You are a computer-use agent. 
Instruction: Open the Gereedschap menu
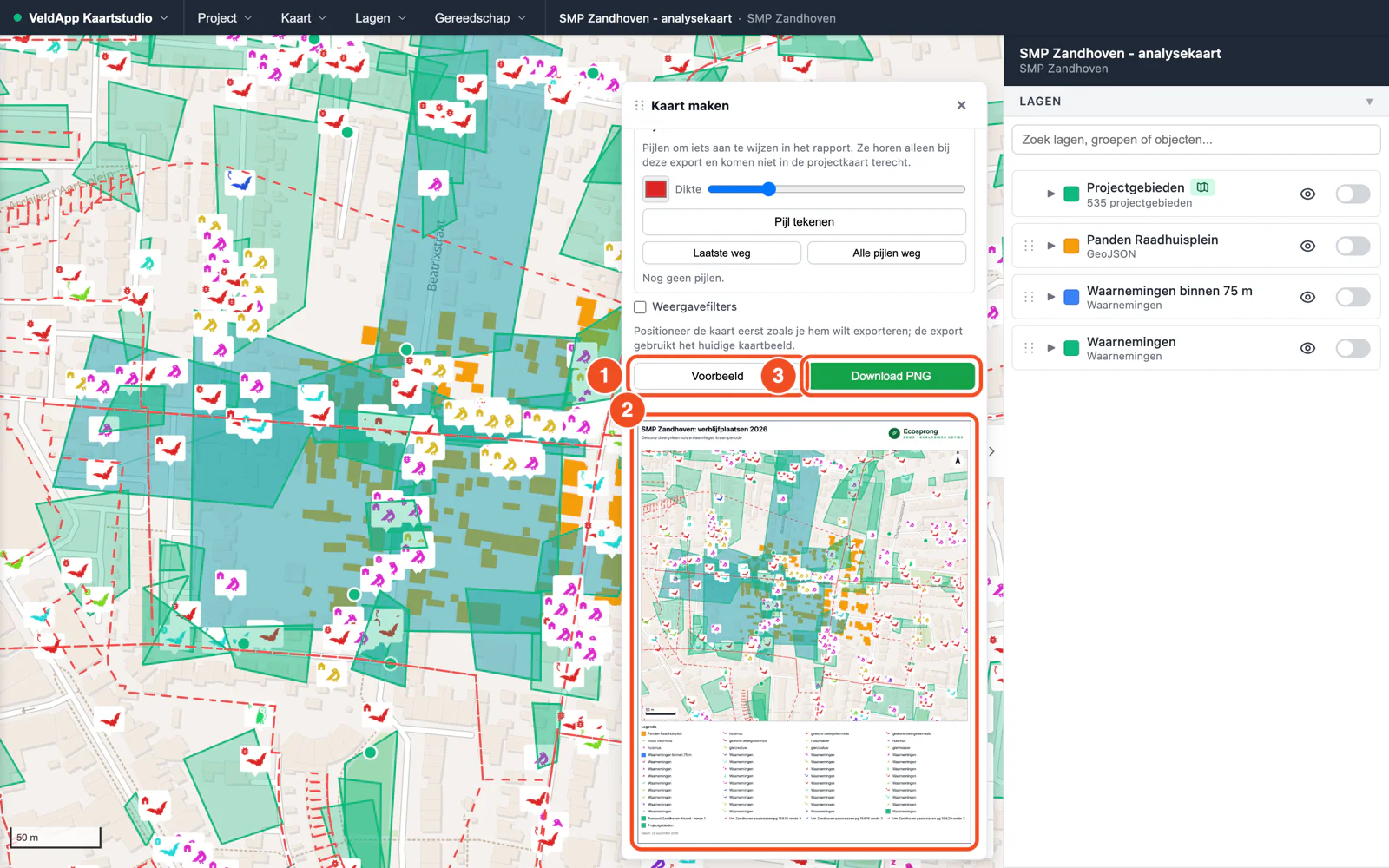pos(480,17)
